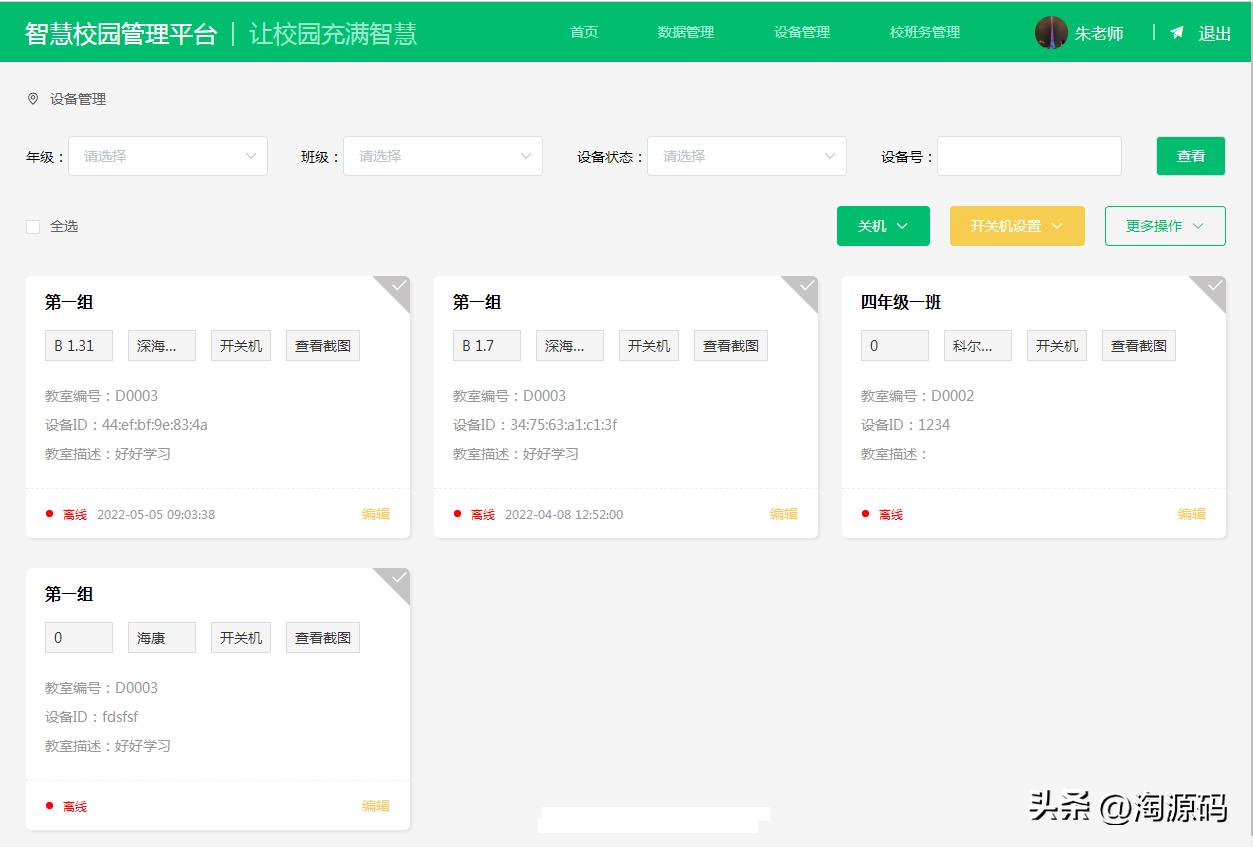The image size is (1253, 847).
Task: Click the green 查看 search button
Action: [1190, 156]
